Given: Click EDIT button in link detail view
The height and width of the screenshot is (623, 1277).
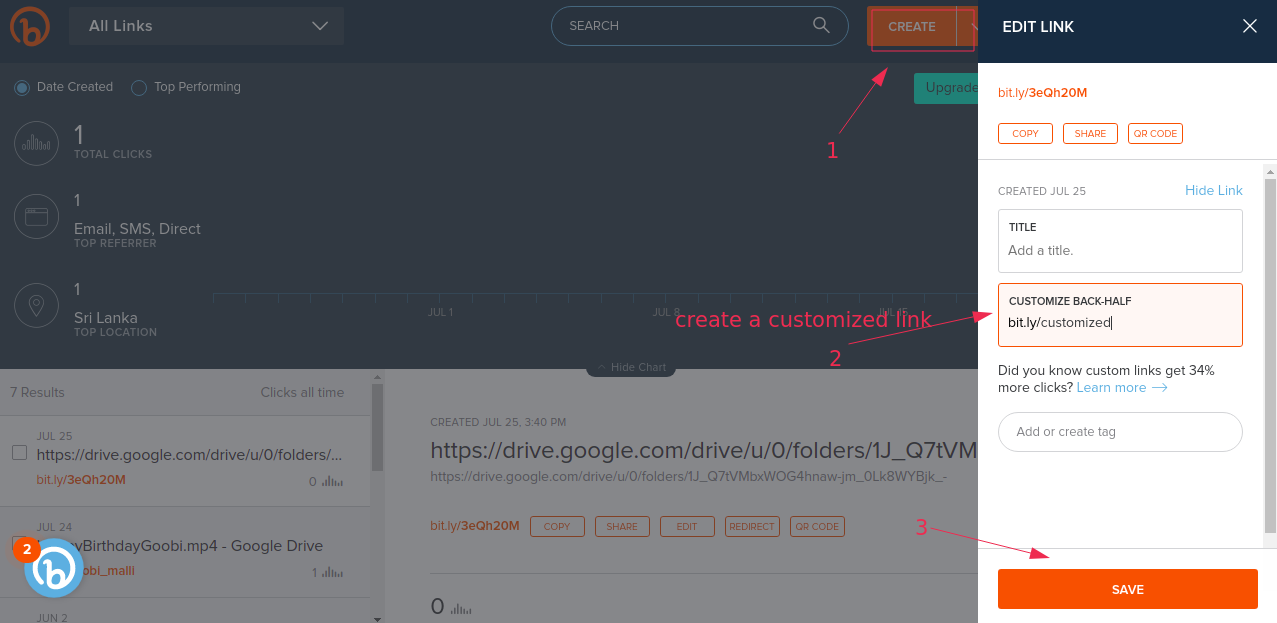Looking at the screenshot, I should pyautogui.click(x=687, y=526).
